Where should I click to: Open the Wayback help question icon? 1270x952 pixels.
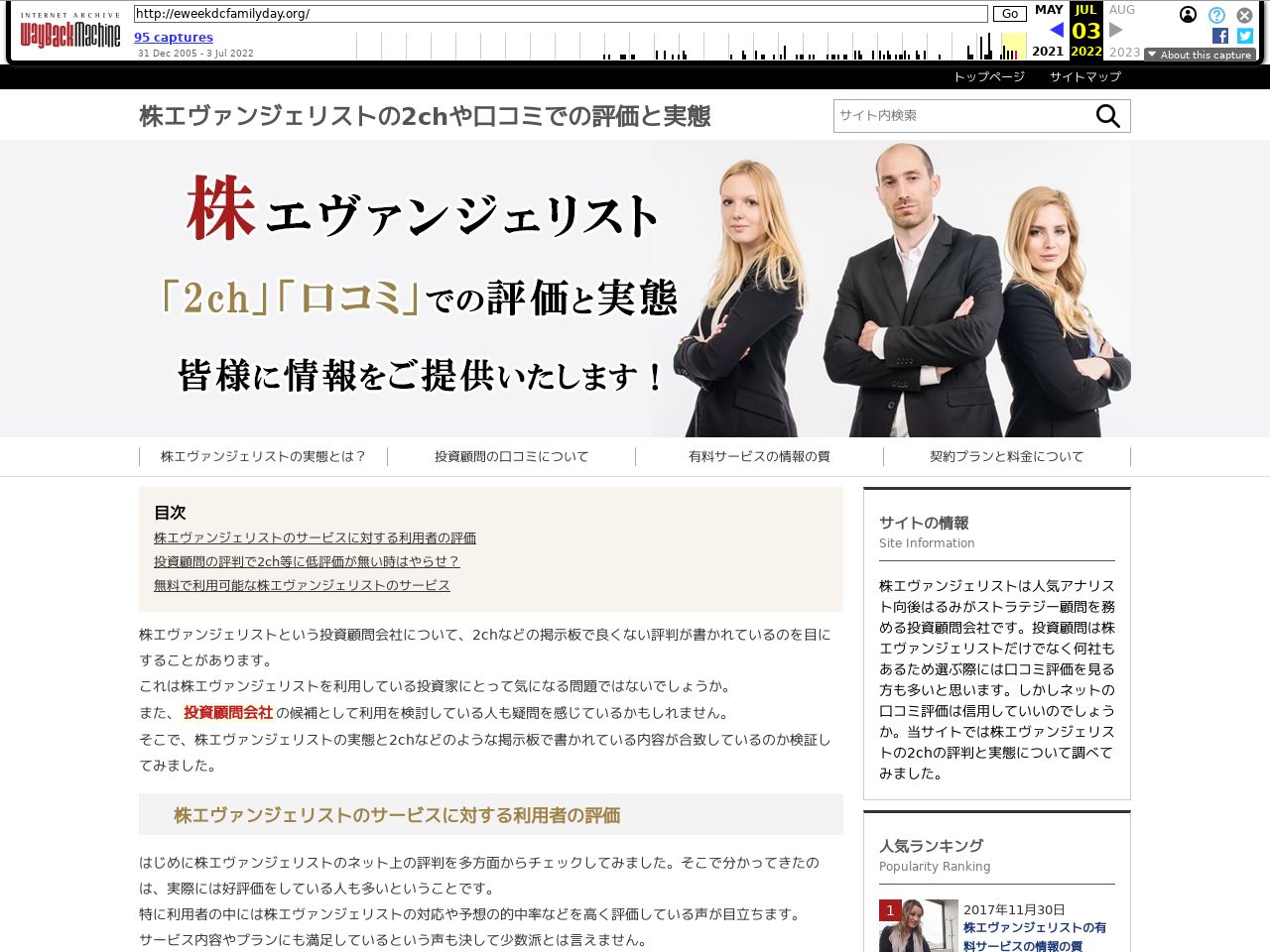1216,15
